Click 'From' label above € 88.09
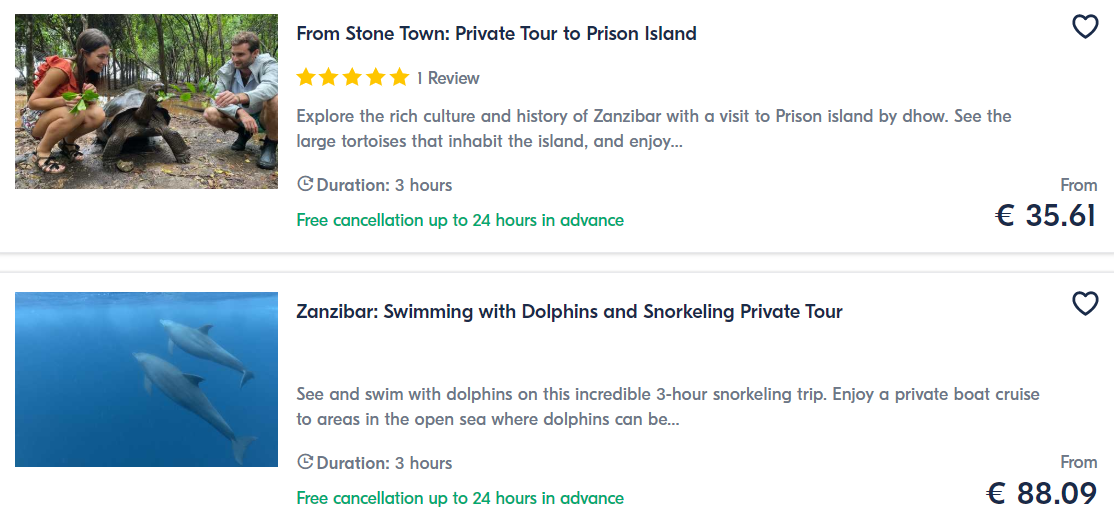 (1078, 462)
